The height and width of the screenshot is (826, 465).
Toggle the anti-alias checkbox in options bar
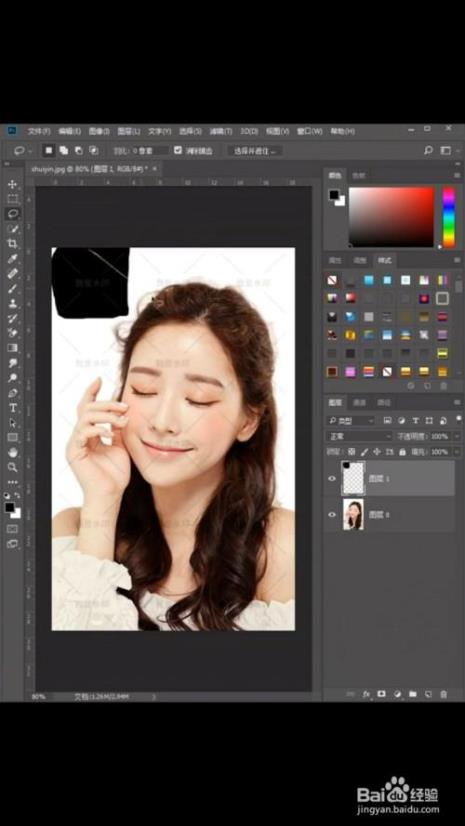[x=178, y=150]
